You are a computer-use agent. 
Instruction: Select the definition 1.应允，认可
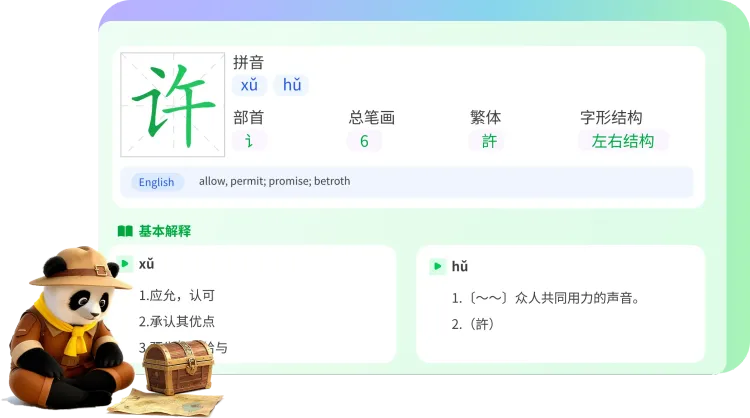(176, 296)
